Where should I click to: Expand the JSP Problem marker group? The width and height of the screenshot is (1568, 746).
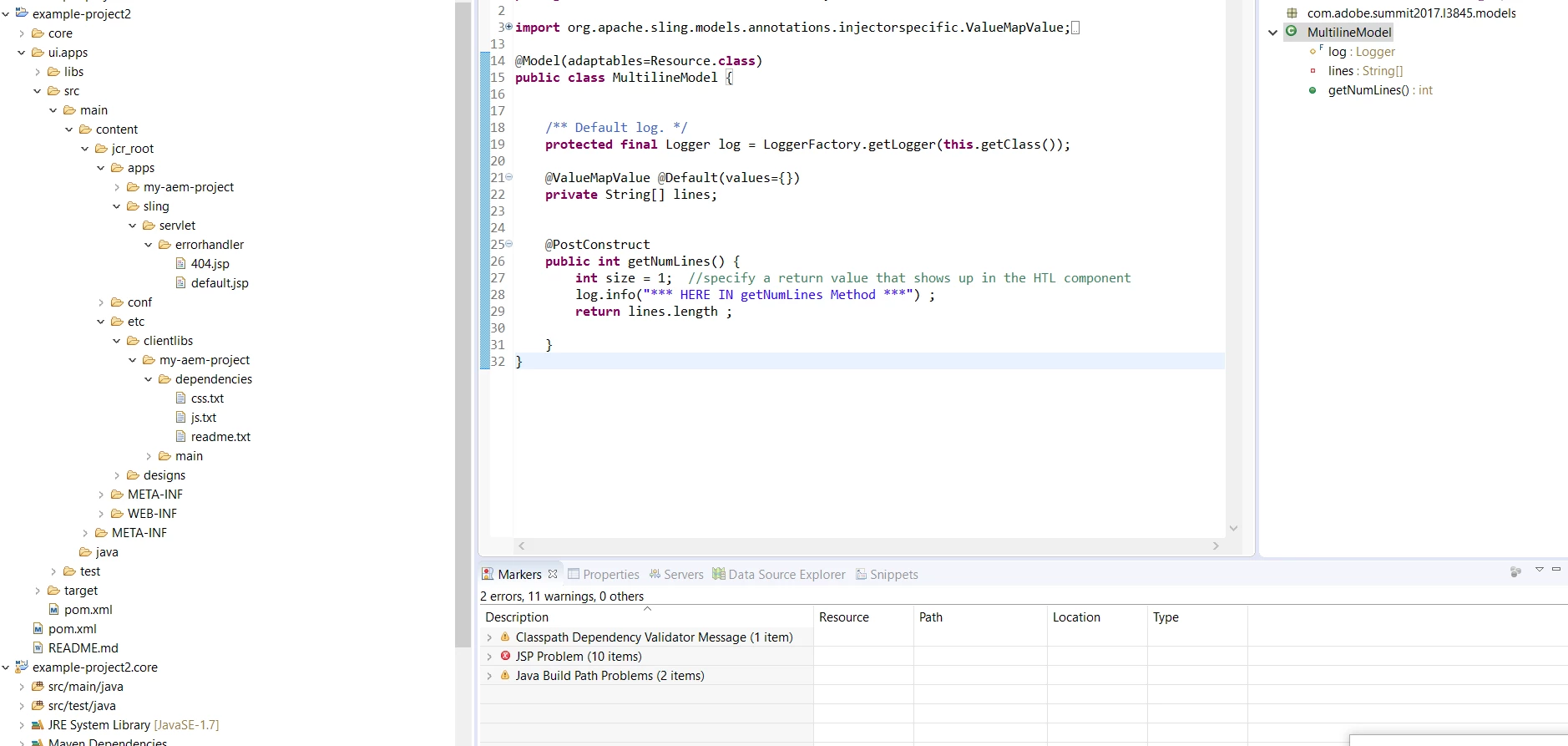pos(489,657)
